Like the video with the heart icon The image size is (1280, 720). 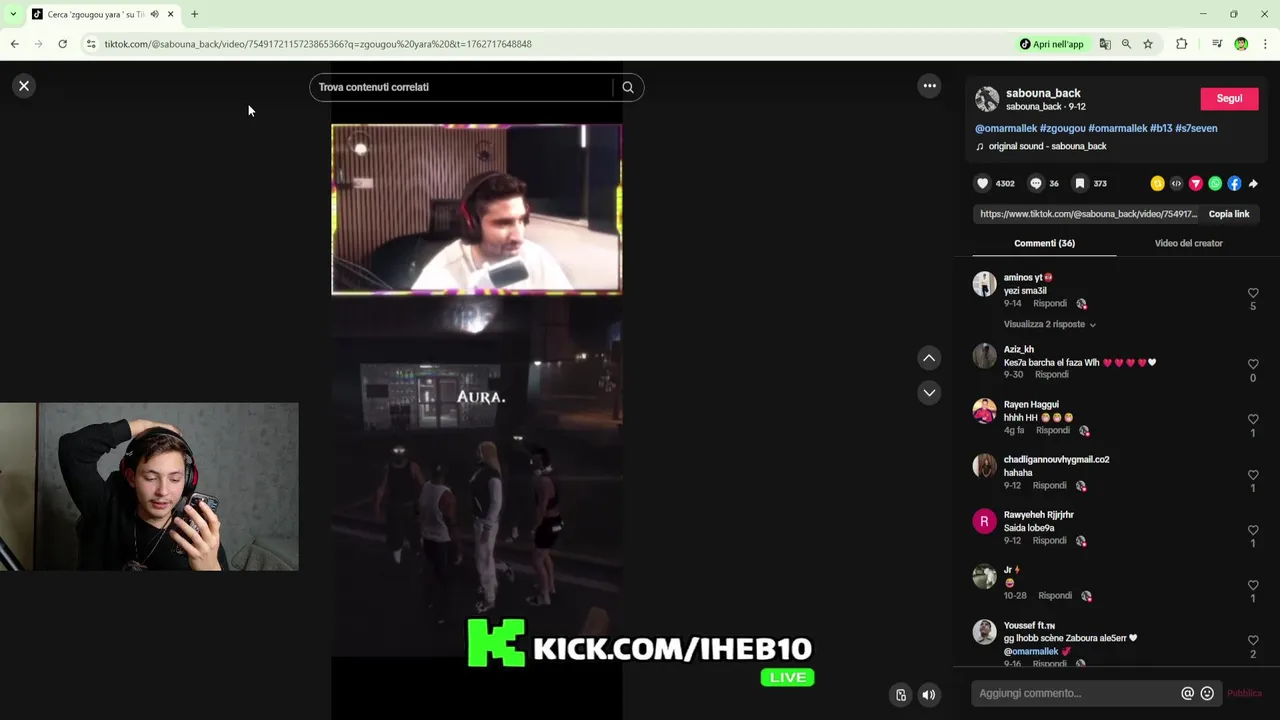[x=982, y=183]
